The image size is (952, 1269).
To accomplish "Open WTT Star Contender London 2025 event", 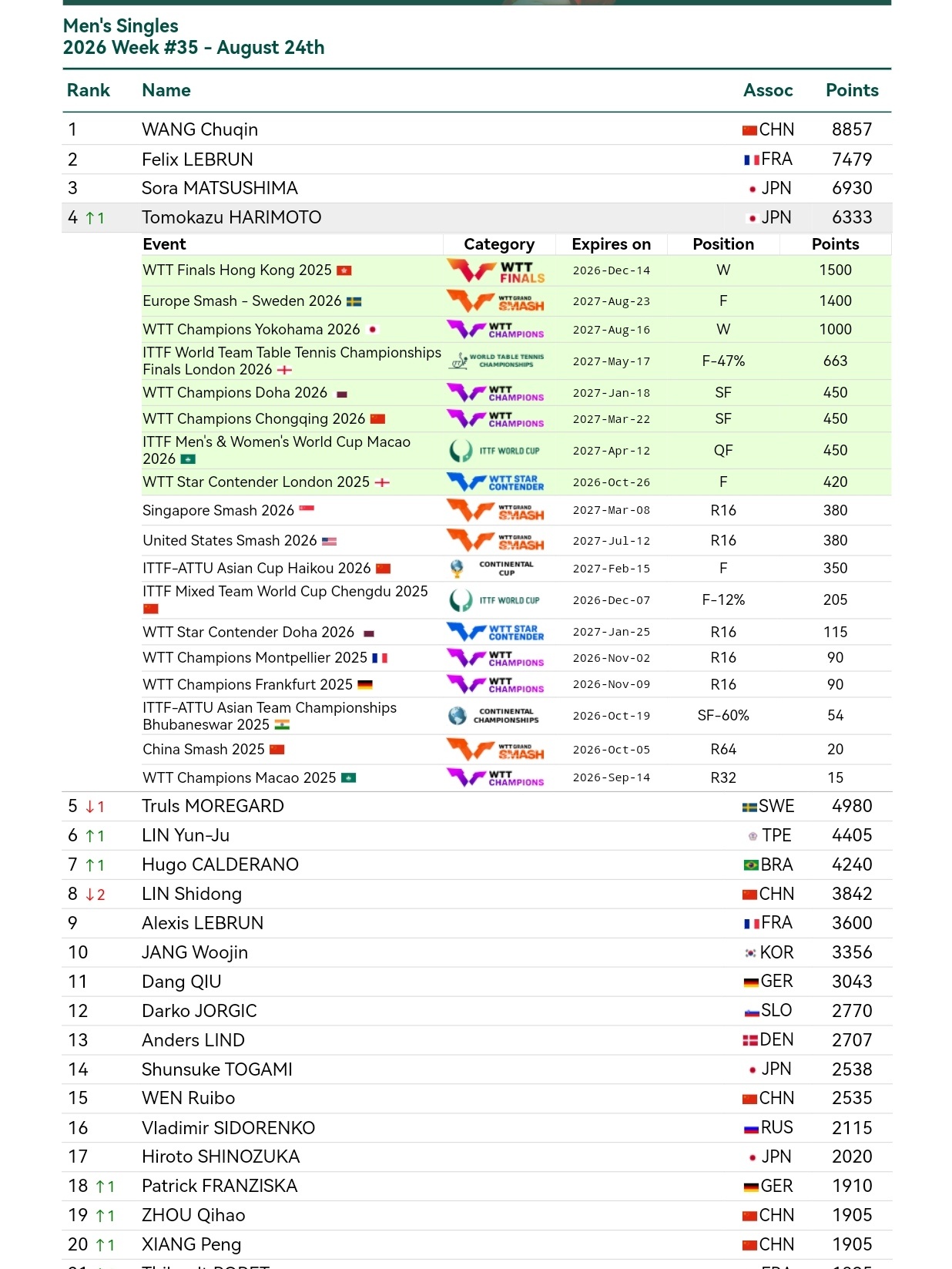I will click(256, 482).
